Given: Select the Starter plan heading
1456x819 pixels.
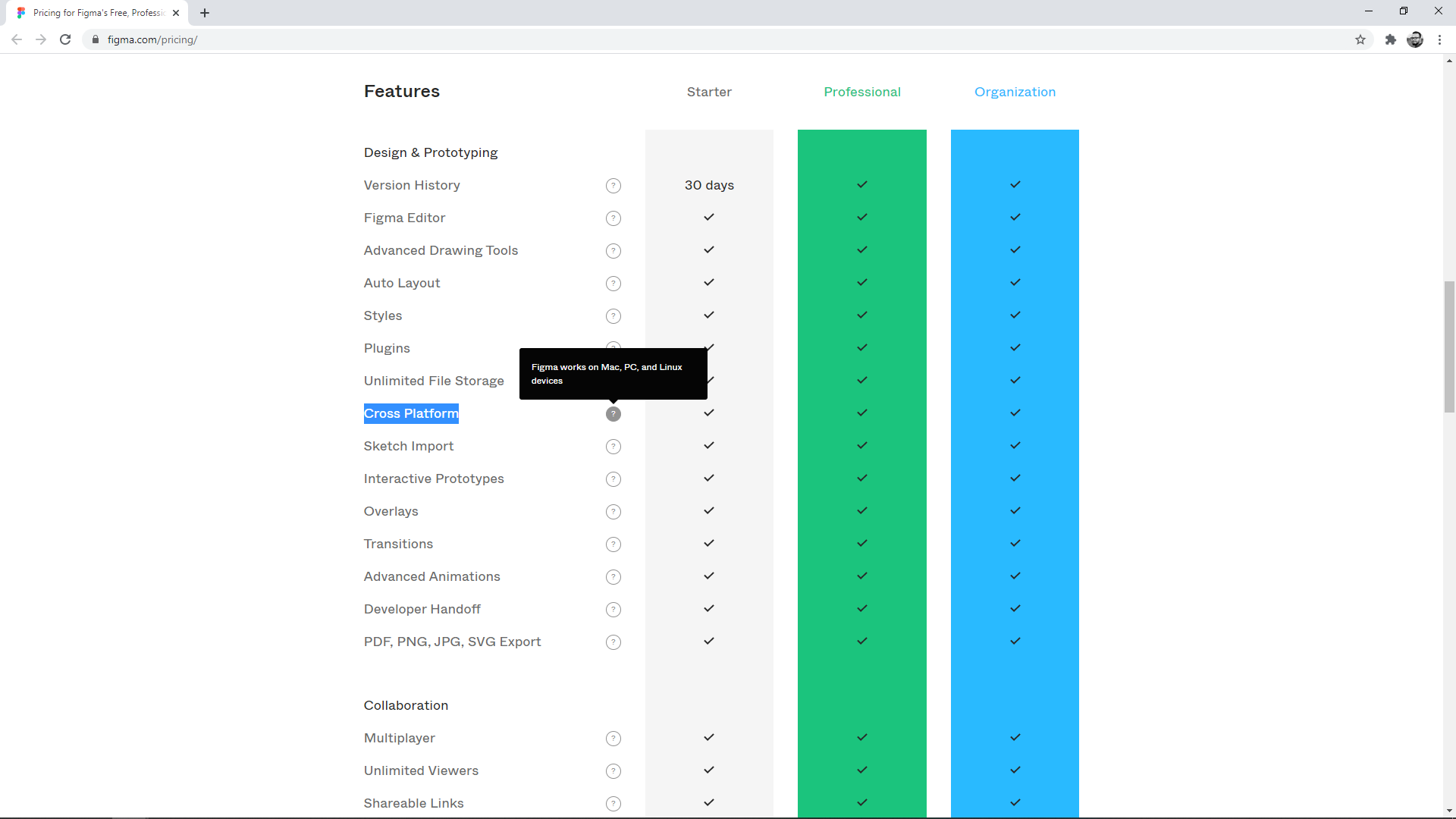Looking at the screenshot, I should click(709, 92).
